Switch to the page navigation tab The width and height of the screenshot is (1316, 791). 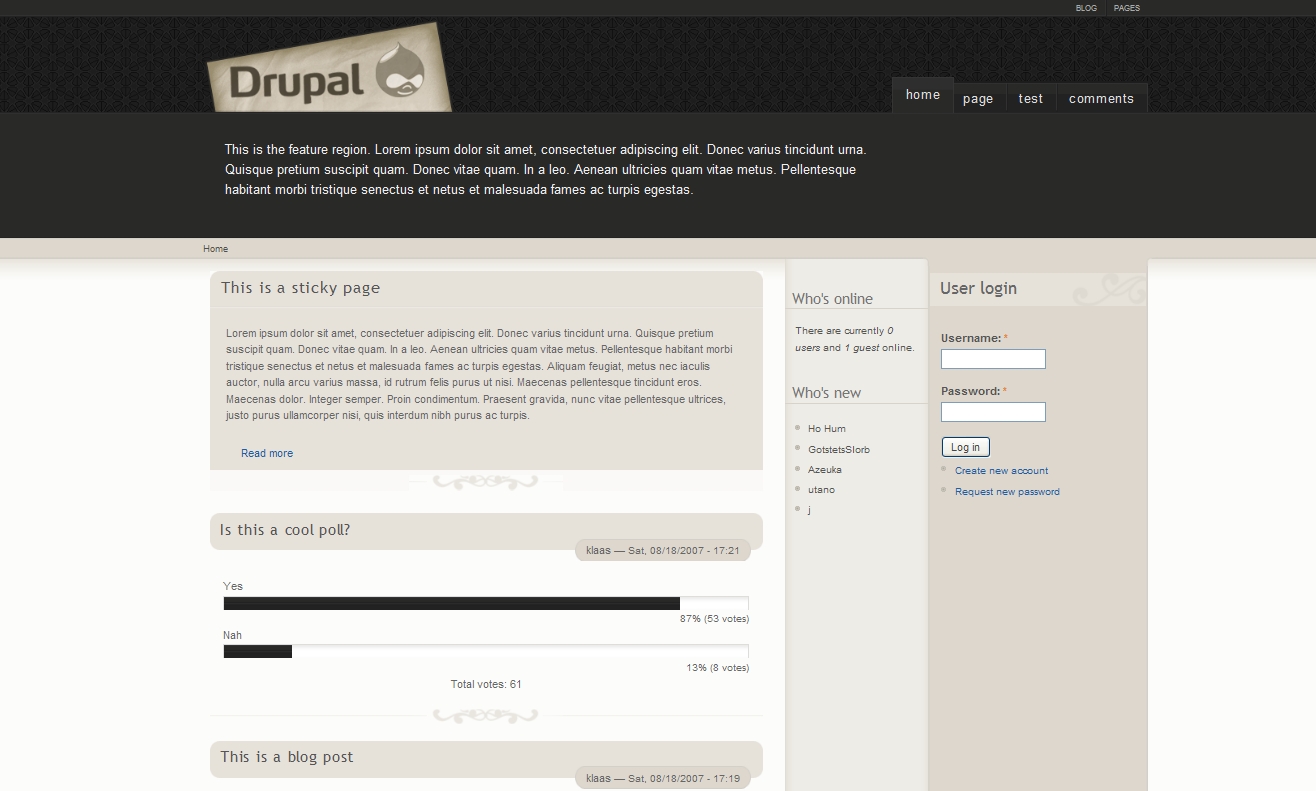pyautogui.click(x=978, y=98)
